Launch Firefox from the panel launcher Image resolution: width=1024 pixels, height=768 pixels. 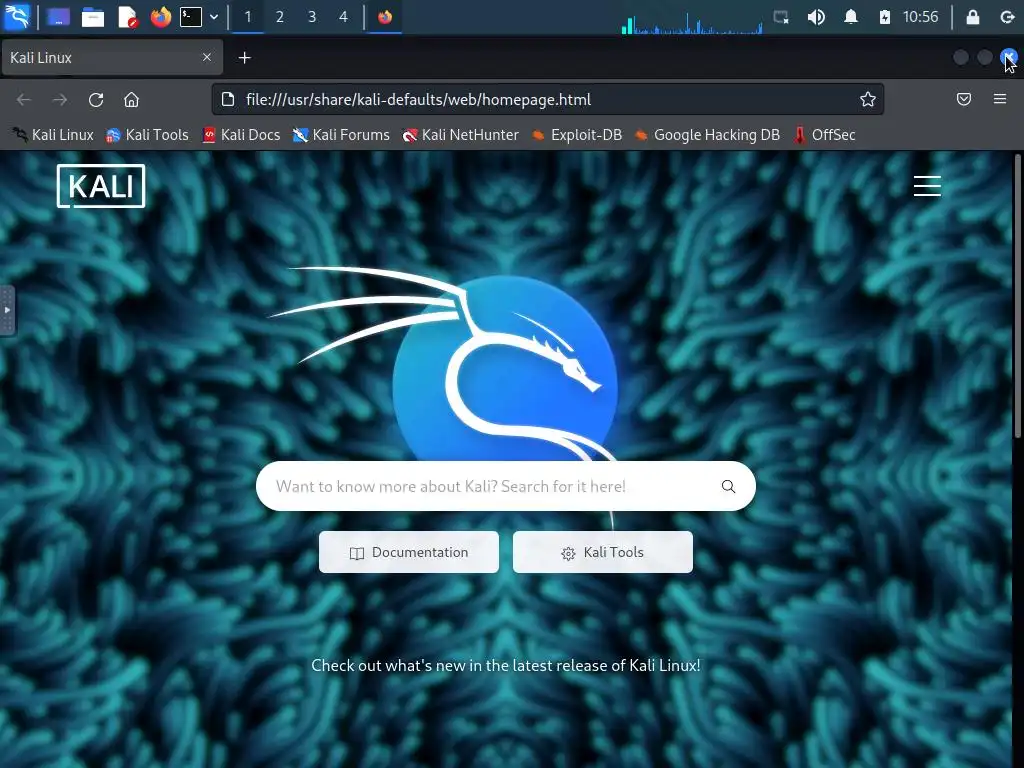coord(160,17)
